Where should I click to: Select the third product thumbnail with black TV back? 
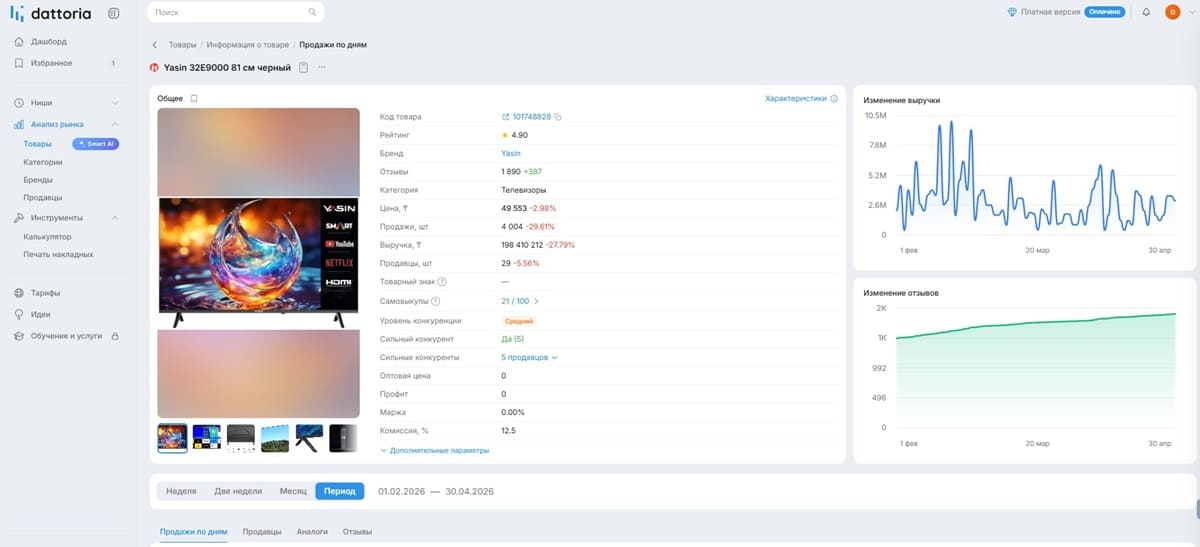[241, 438]
